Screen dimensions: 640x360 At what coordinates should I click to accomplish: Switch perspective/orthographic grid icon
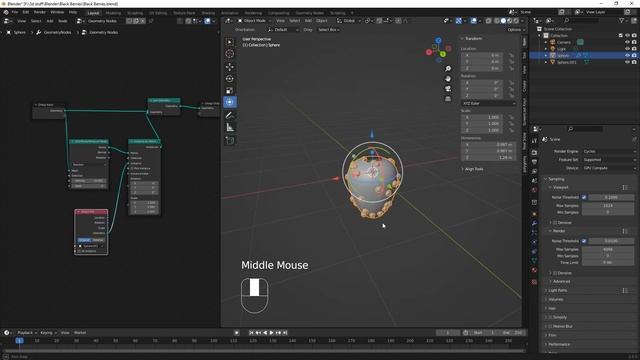pos(448,99)
